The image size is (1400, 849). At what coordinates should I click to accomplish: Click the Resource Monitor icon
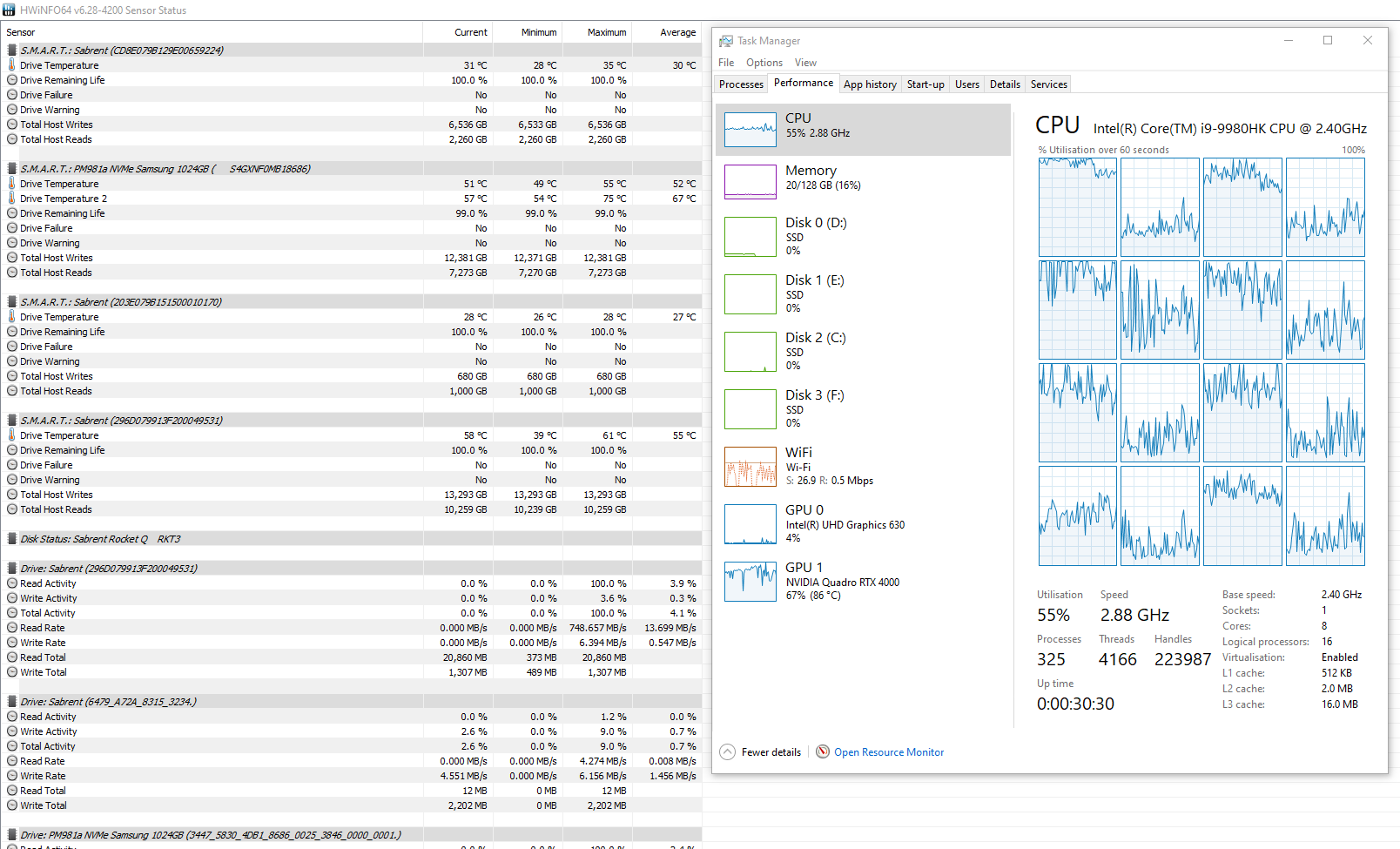pyautogui.click(x=823, y=752)
